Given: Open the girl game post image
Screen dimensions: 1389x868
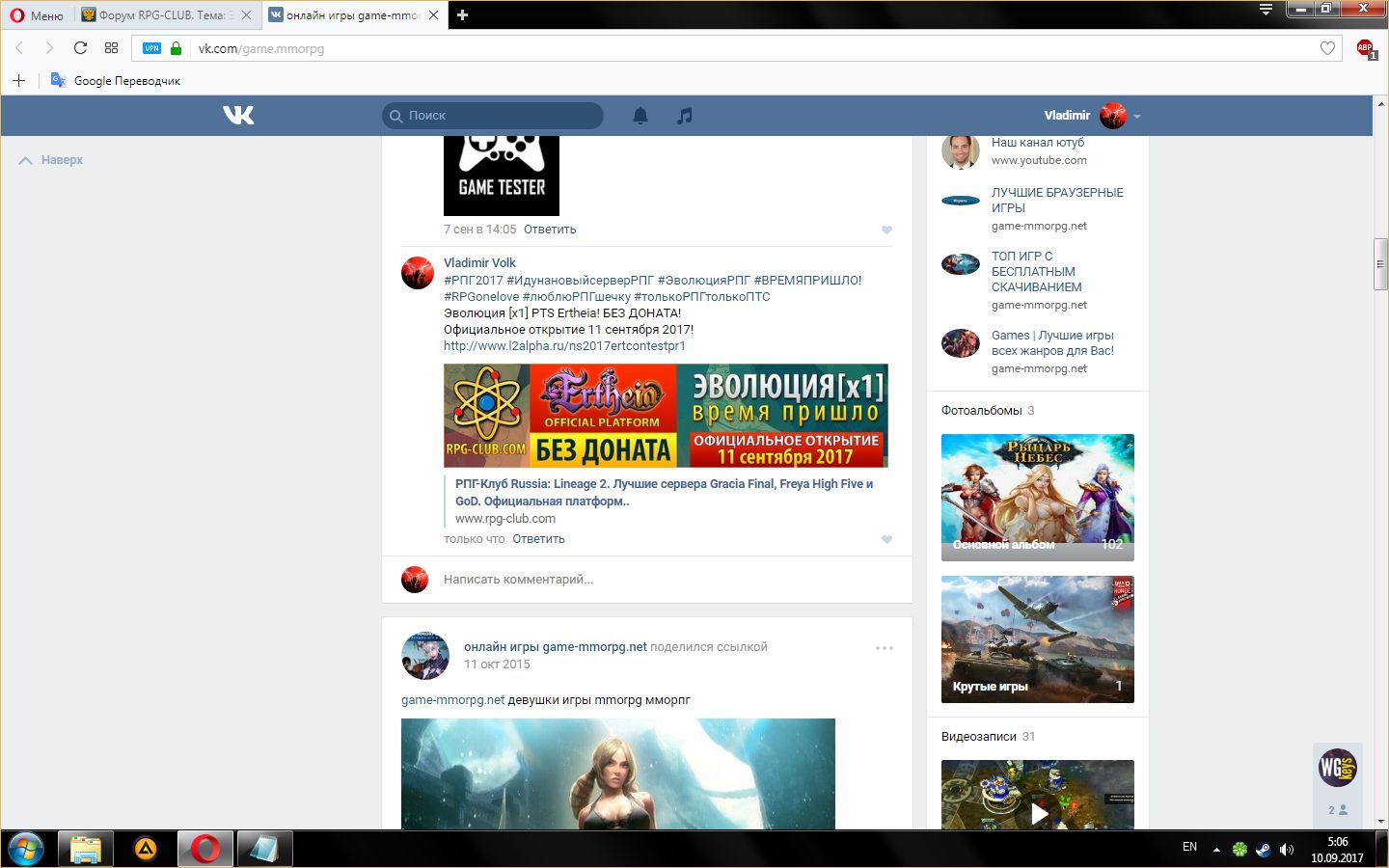Looking at the screenshot, I should click(618, 773).
